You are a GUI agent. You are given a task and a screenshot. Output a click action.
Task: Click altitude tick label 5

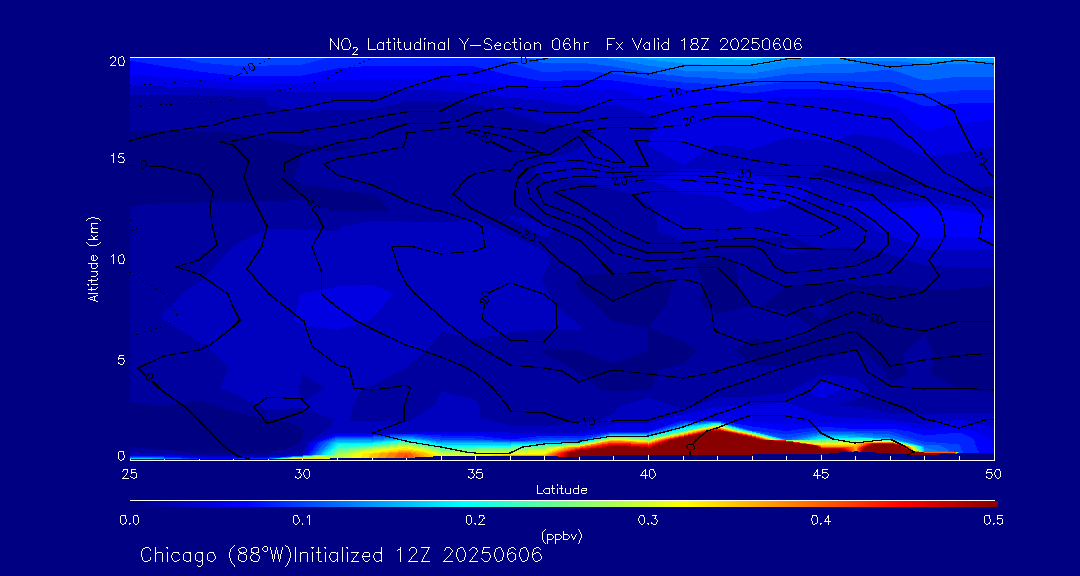121,359
